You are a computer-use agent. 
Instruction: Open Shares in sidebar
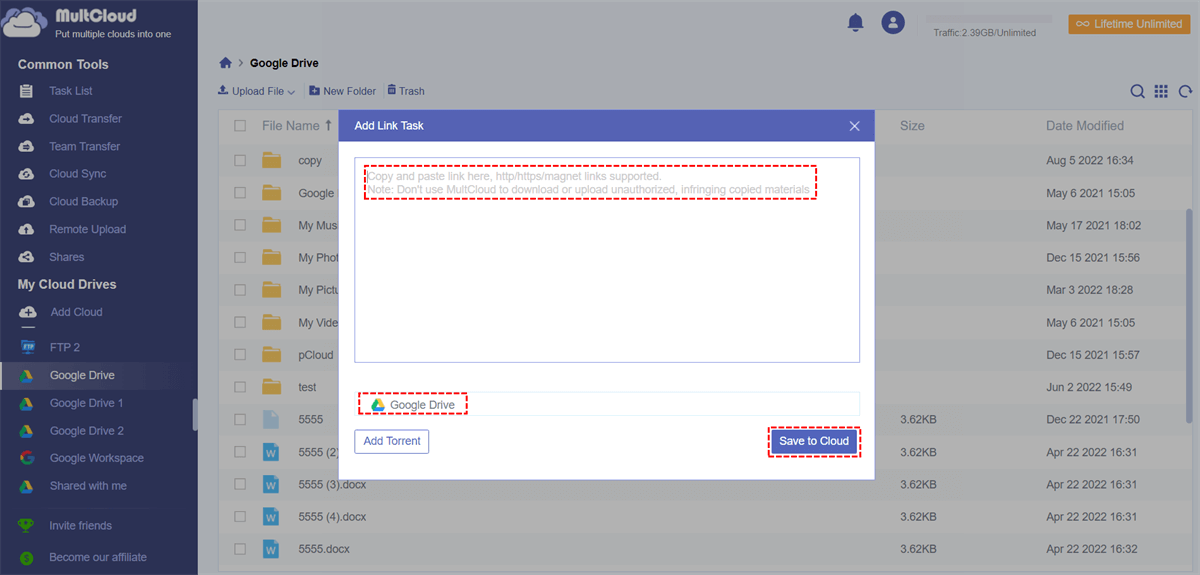point(66,257)
